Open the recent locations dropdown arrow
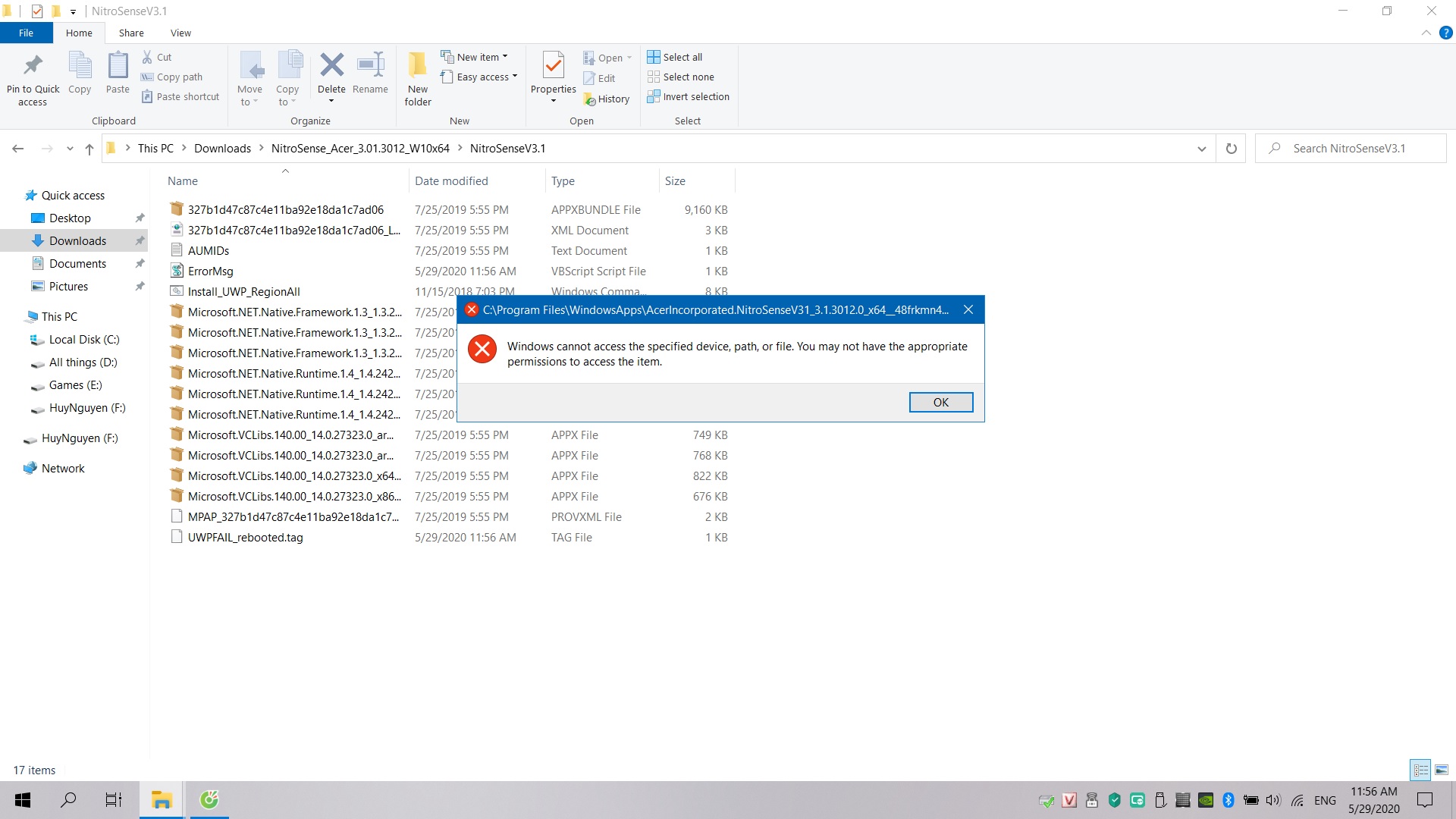Image resolution: width=1456 pixels, height=819 pixels. 70,149
